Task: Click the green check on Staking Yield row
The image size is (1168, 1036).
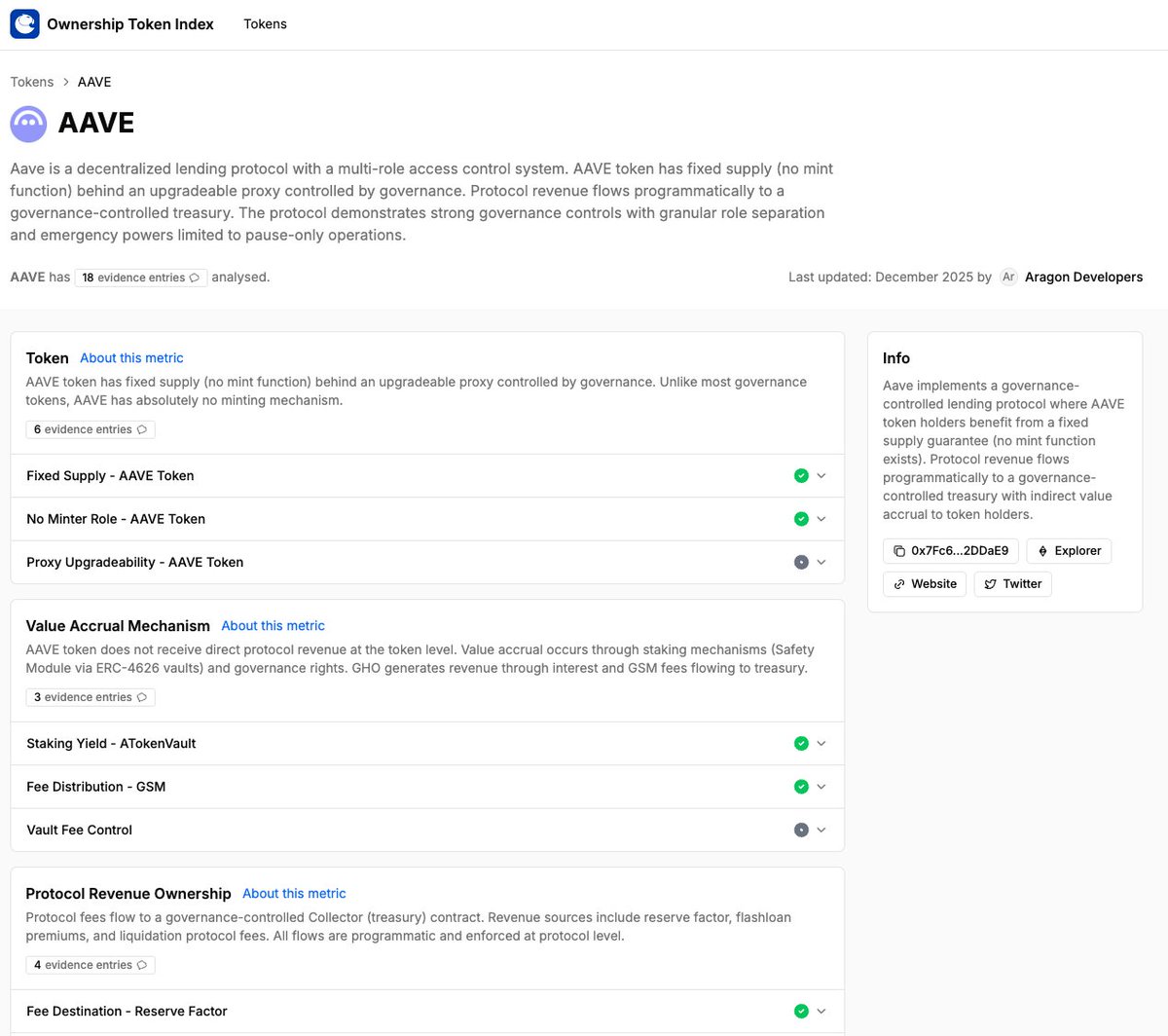Action: pos(801,744)
